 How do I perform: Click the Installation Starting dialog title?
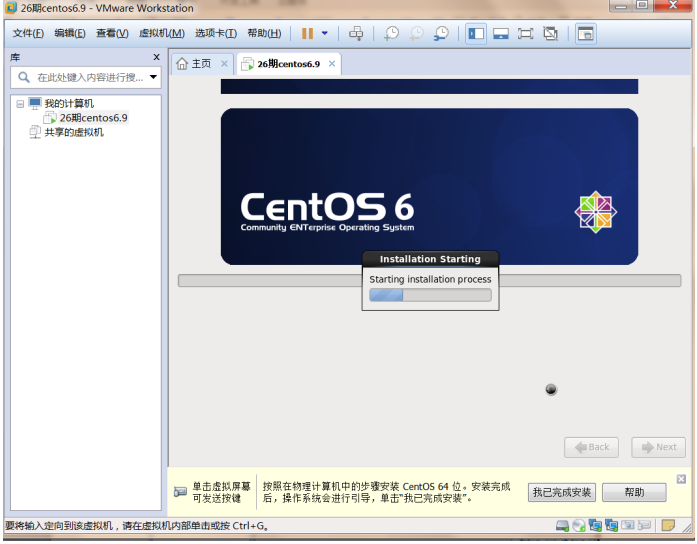pos(430,259)
